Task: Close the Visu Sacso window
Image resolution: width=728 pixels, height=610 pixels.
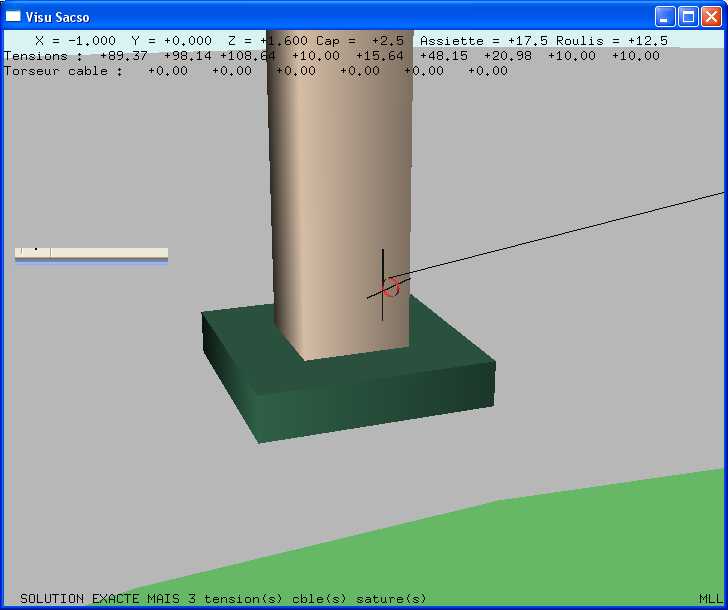Action: pos(710,16)
